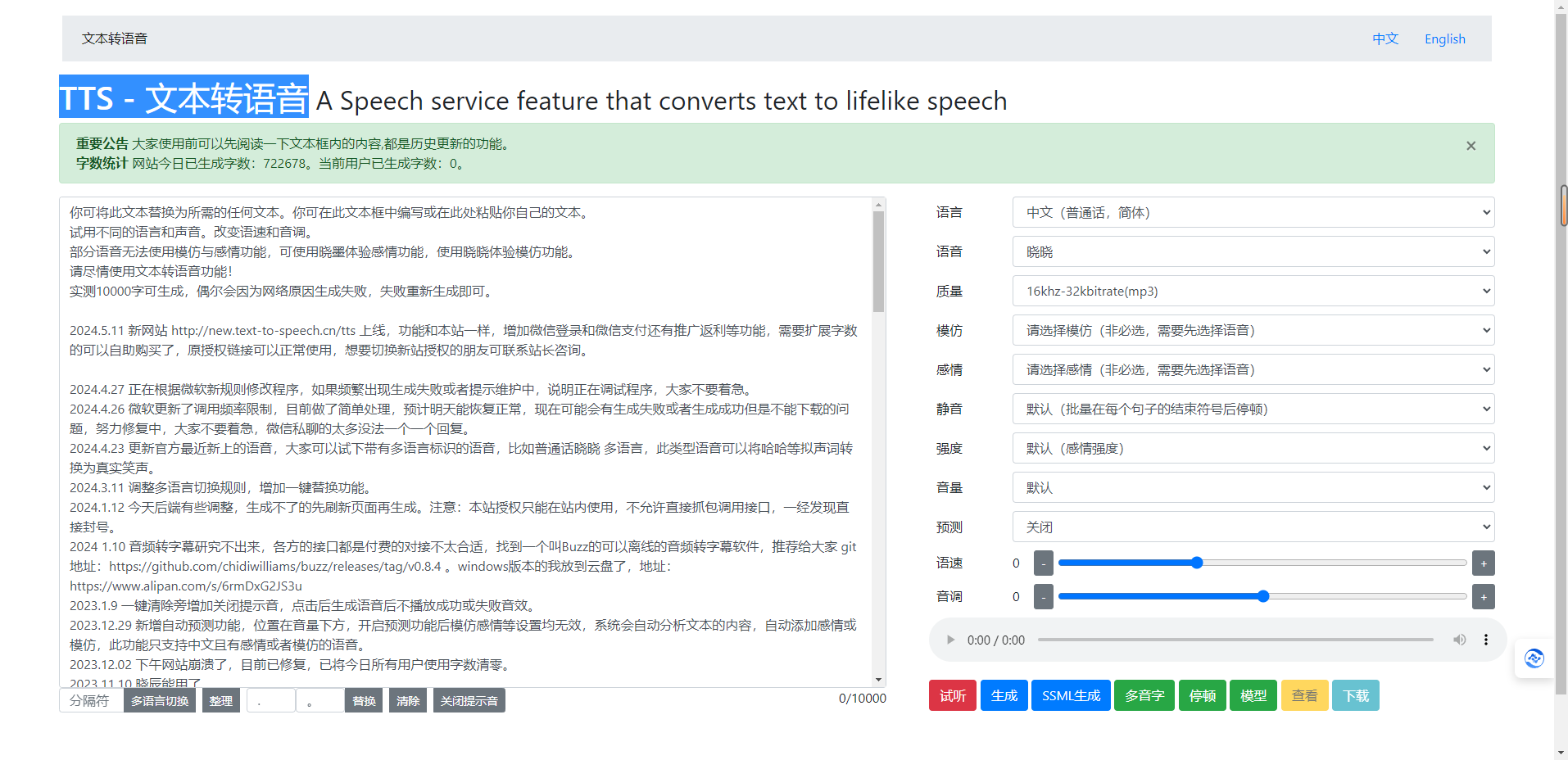The height and width of the screenshot is (760, 1568).
Task: Switch the site language to English
Action: click(1444, 38)
